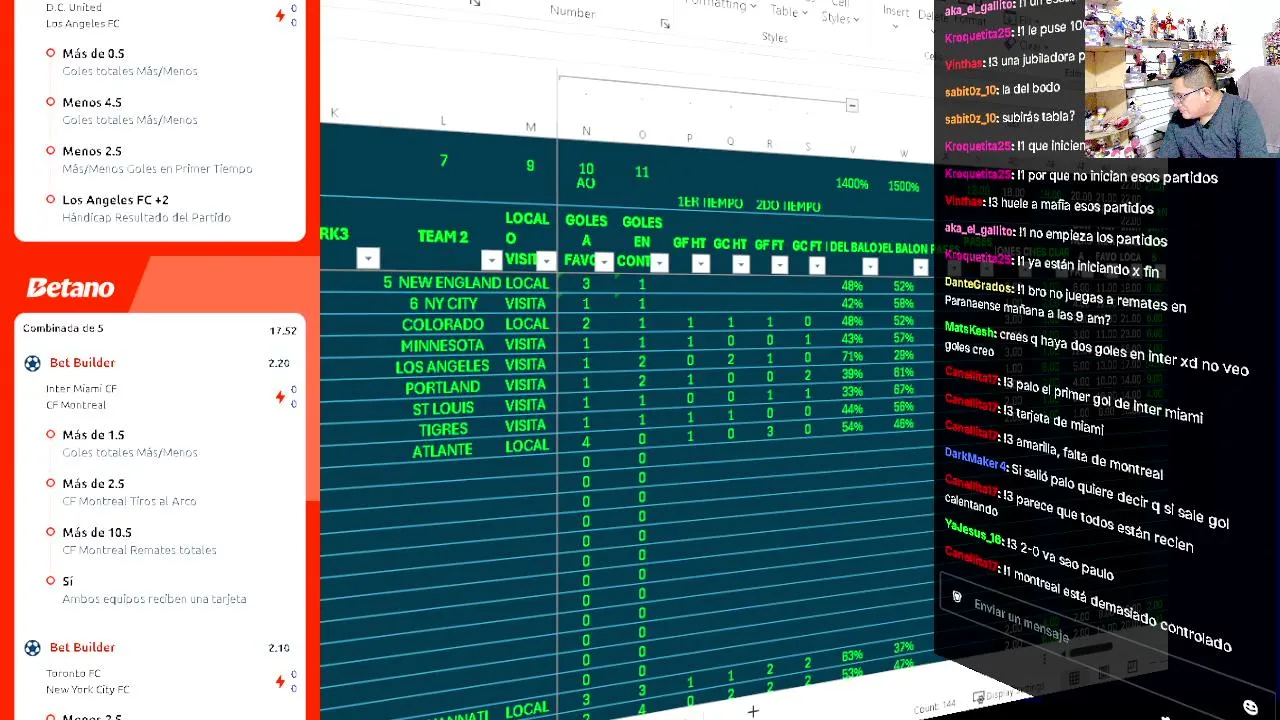Open the Cell Styles dropdown
Viewport: 1280px width, 720px height.
click(838, 14)
